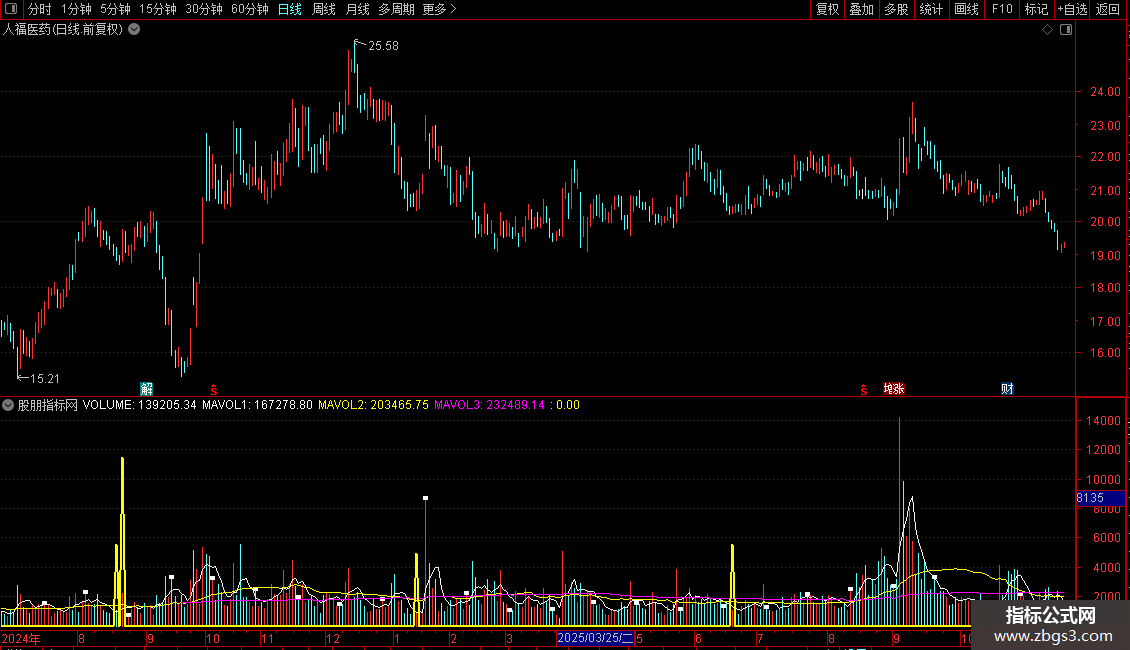Screen dimensions: 1130x650
Task: Select the 60分钟 timeframe
Action: point(250,9)
